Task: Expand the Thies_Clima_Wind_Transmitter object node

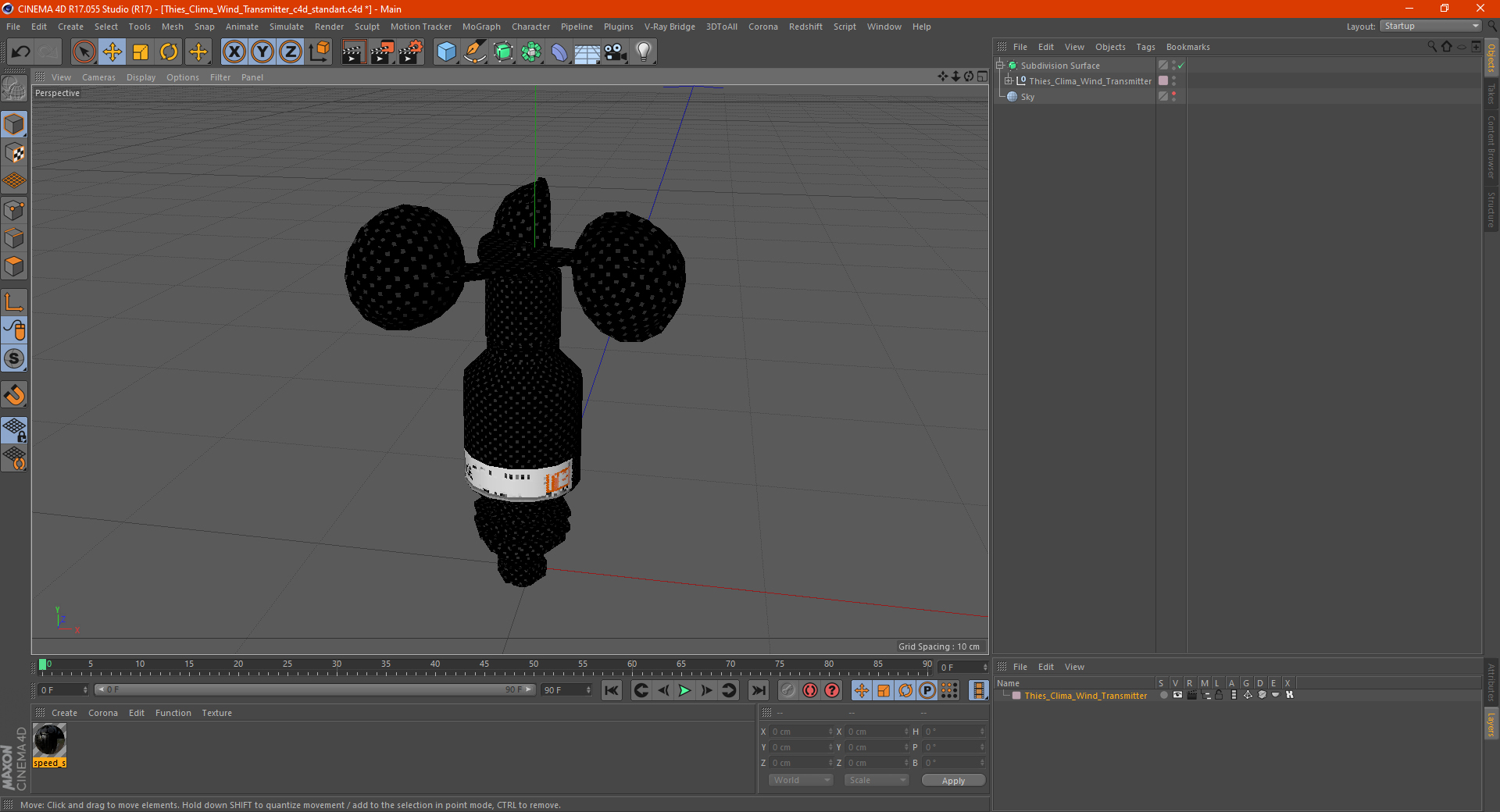Action: (1009, 80)
